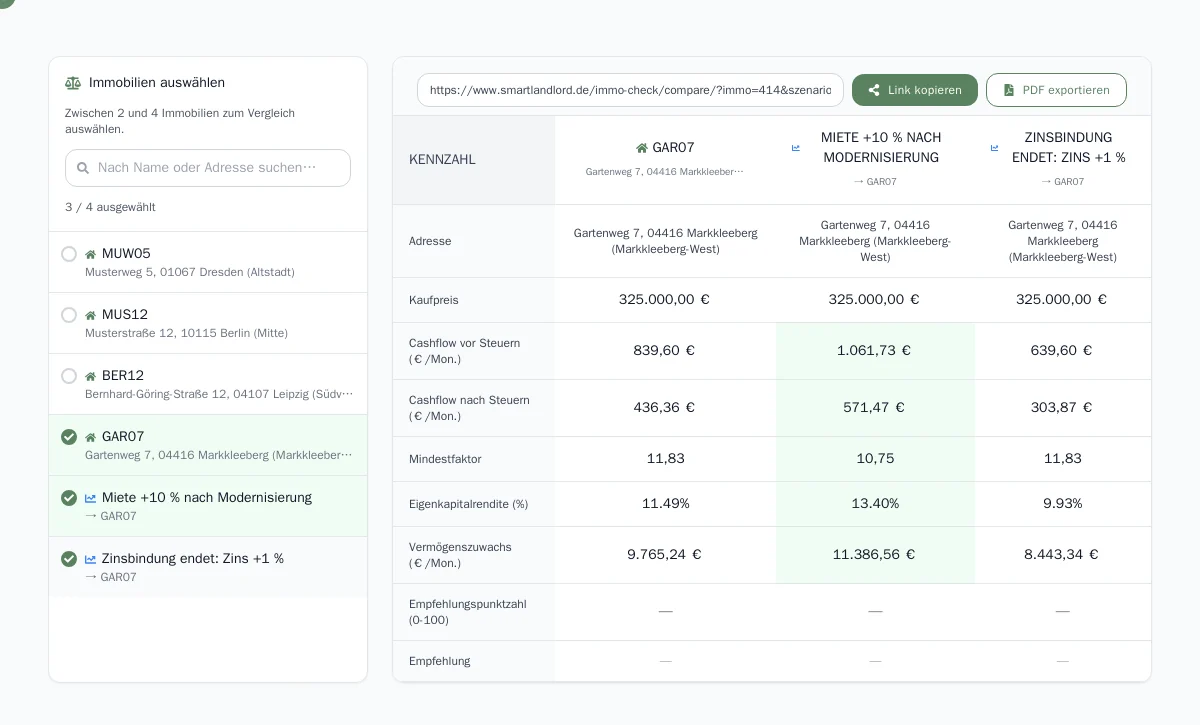
Task: Select the MUW05 property radio circle
Action: (x=69, y=254)
